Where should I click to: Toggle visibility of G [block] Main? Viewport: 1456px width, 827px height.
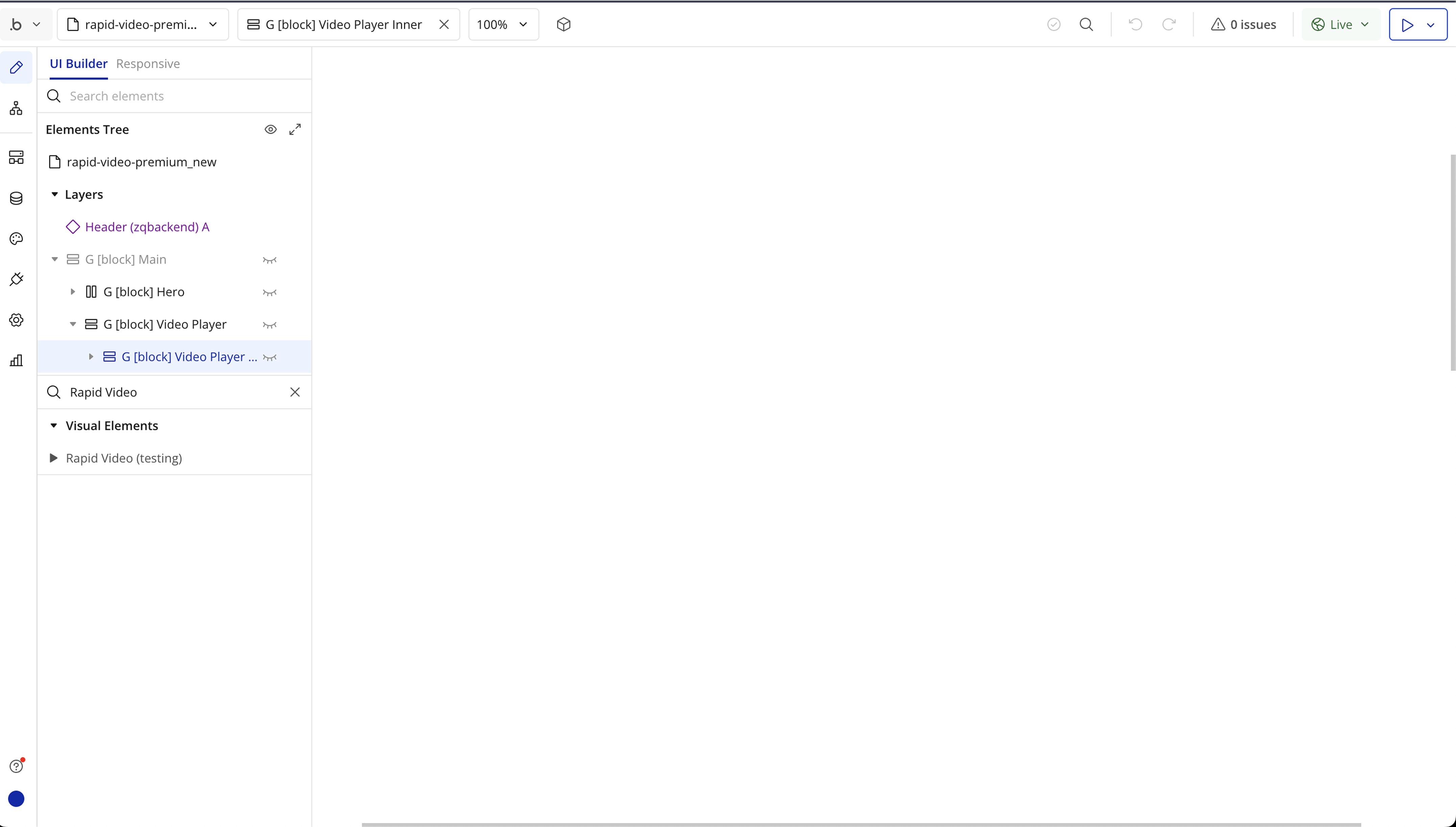coord(270,260)
